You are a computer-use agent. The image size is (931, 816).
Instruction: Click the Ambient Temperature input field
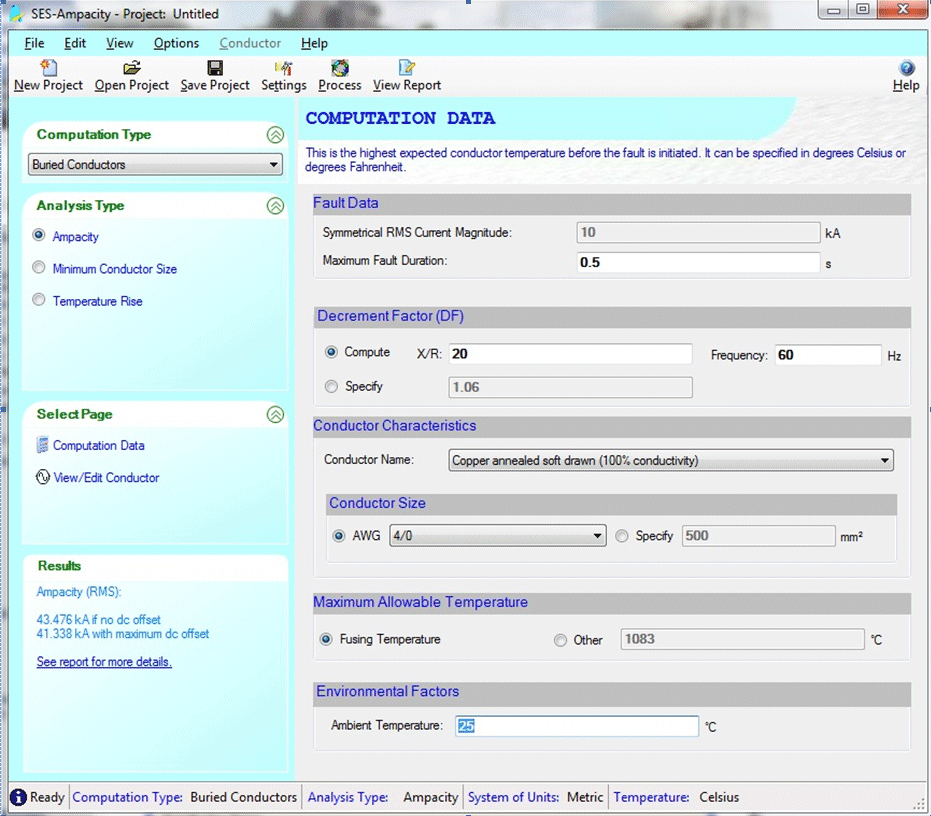577,726
